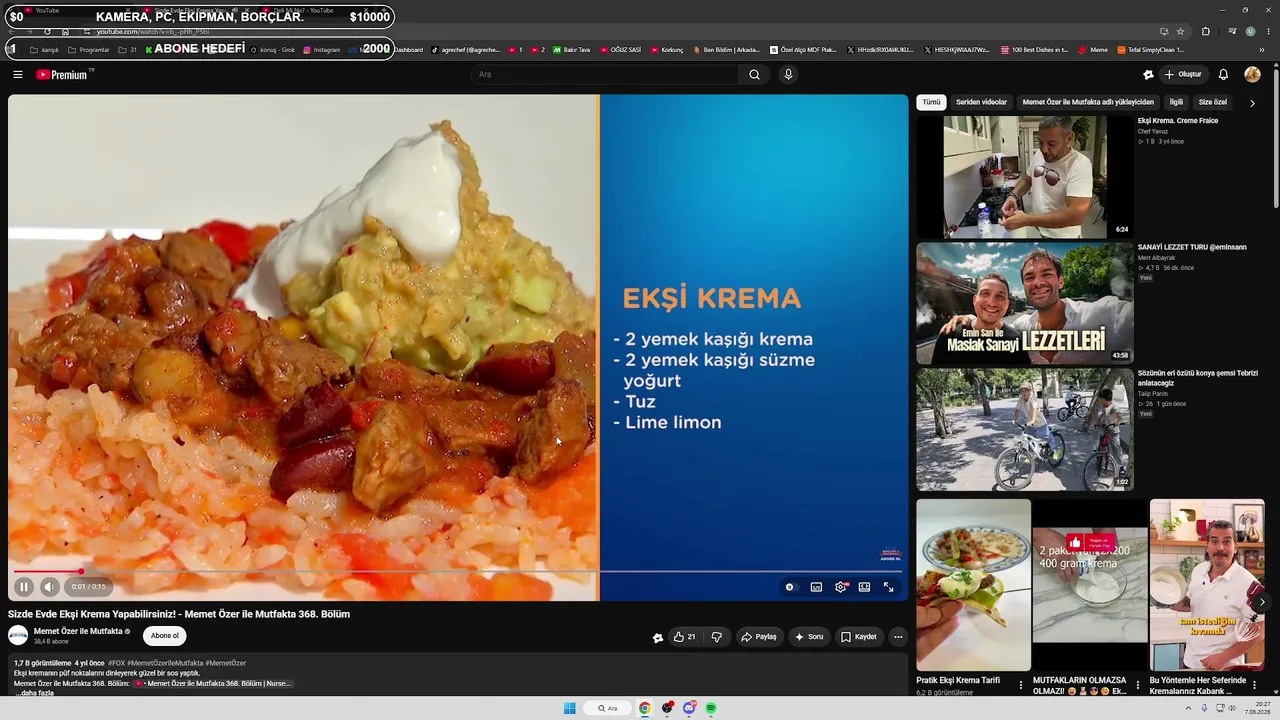Image resolution: width=1280 pixels, height=720 pixels.
Task: Open the 100 Best Dishes bookmark
Action: (x=1034, y=50)
